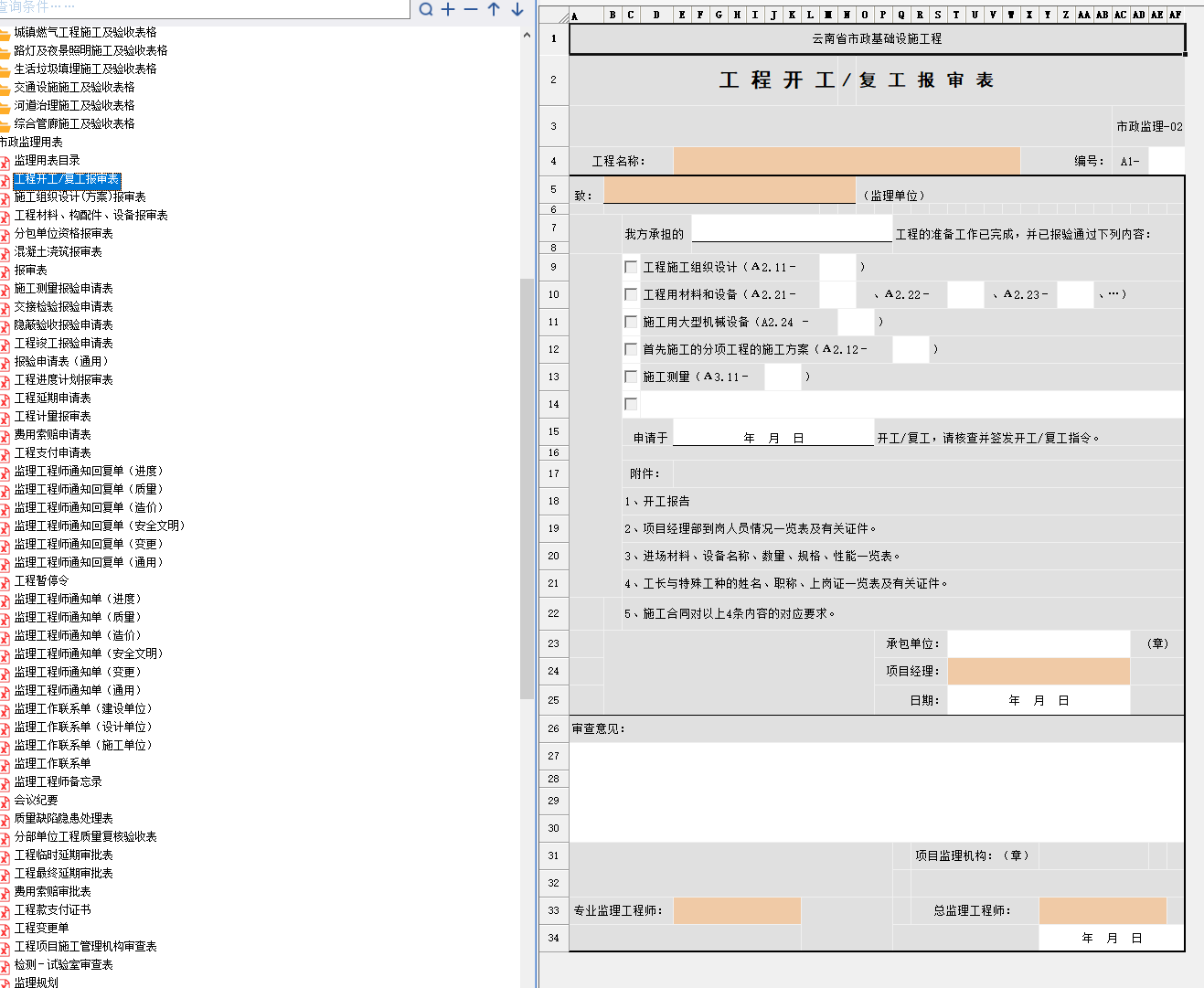Click the 审查意见 blank text area

click(x=877, y=791)
